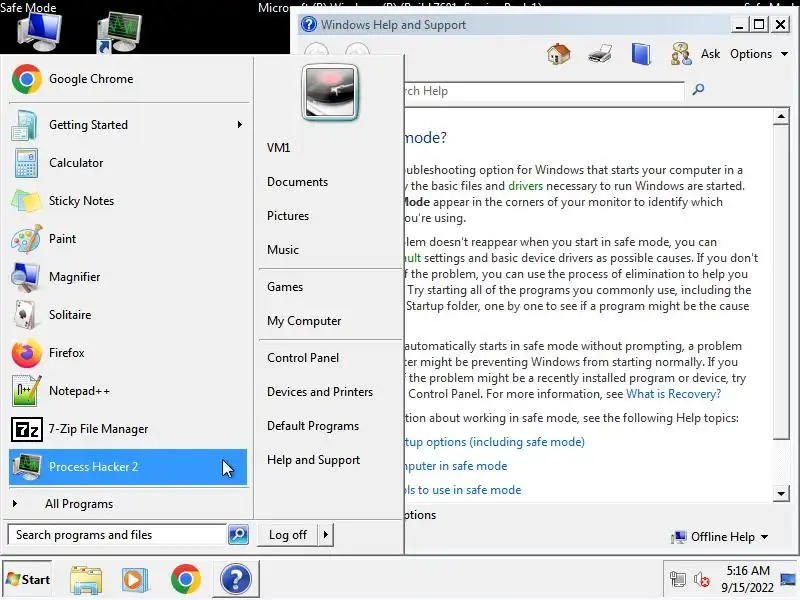Go to Help home via the house icon
Image resolution: width=800 pixels, height=600 pixels.
559,54
